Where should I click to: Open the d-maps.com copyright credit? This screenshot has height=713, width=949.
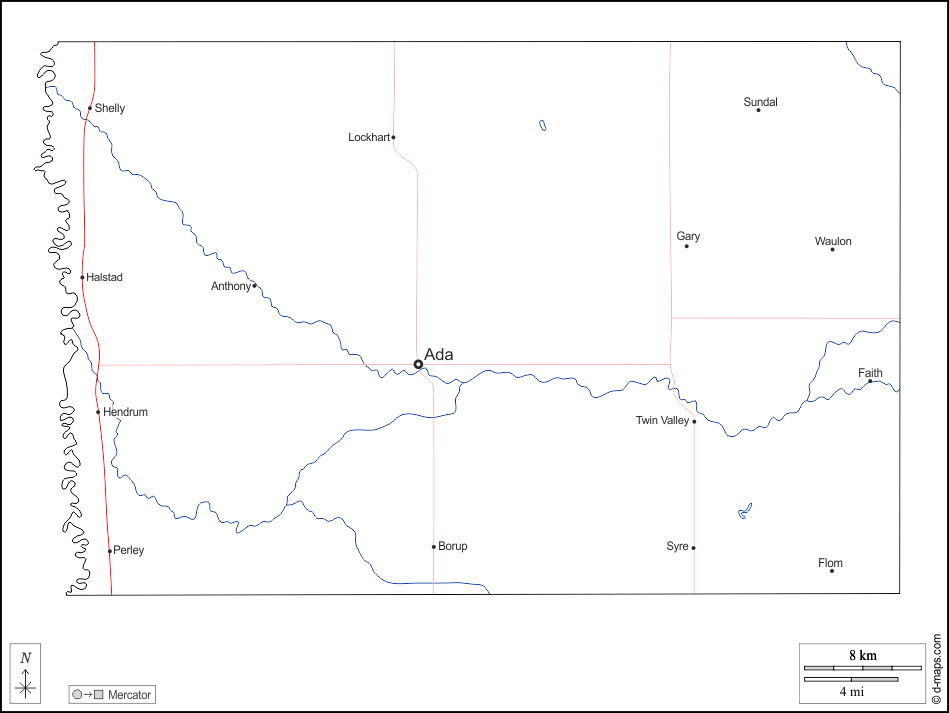937,669
